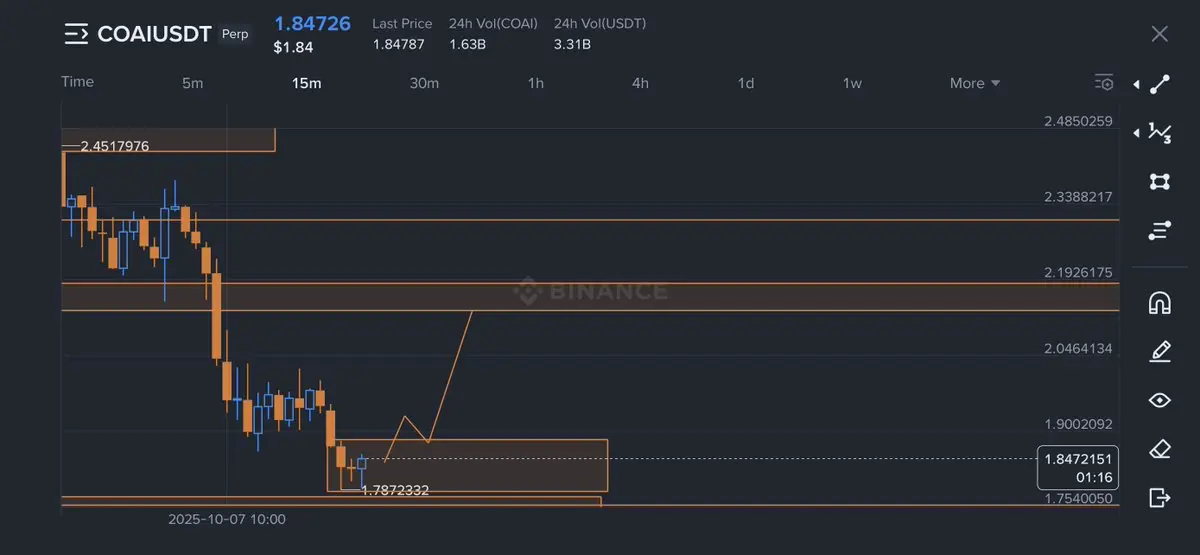Select the eraser tool to remove drawings

[1160, 449]
